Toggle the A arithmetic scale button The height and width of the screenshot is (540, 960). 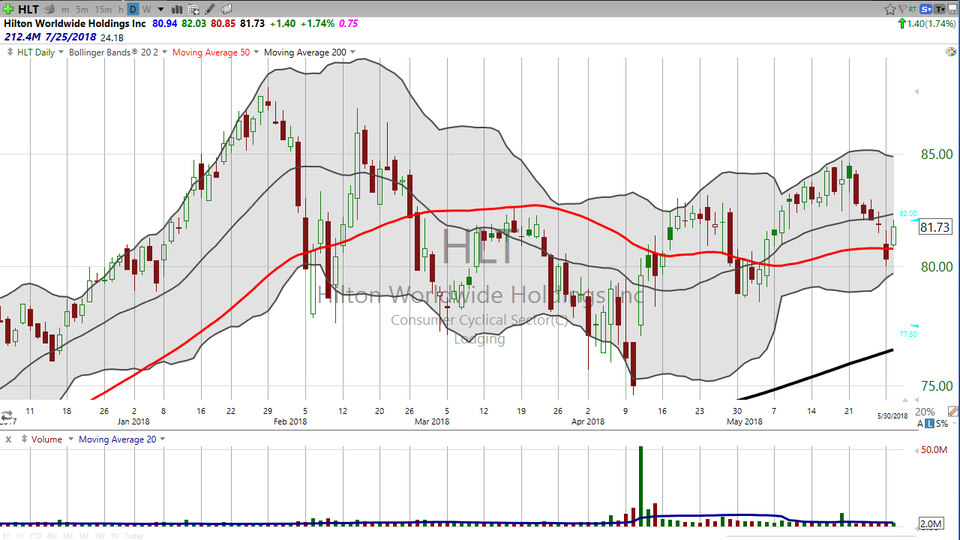pyautogui.click(x=919, y=424)
